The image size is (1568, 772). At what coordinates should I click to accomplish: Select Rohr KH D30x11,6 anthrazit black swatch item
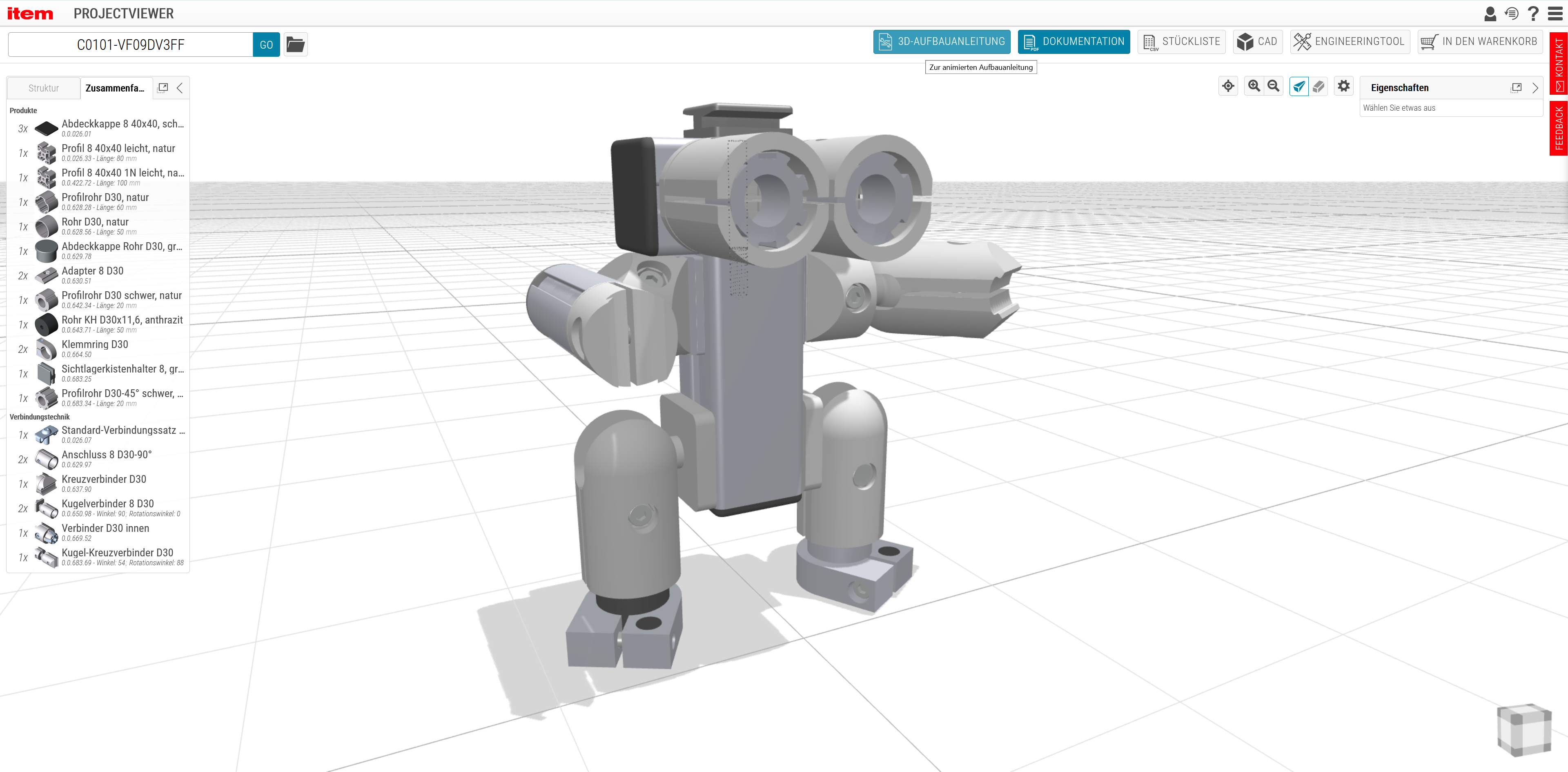point(46,324)
